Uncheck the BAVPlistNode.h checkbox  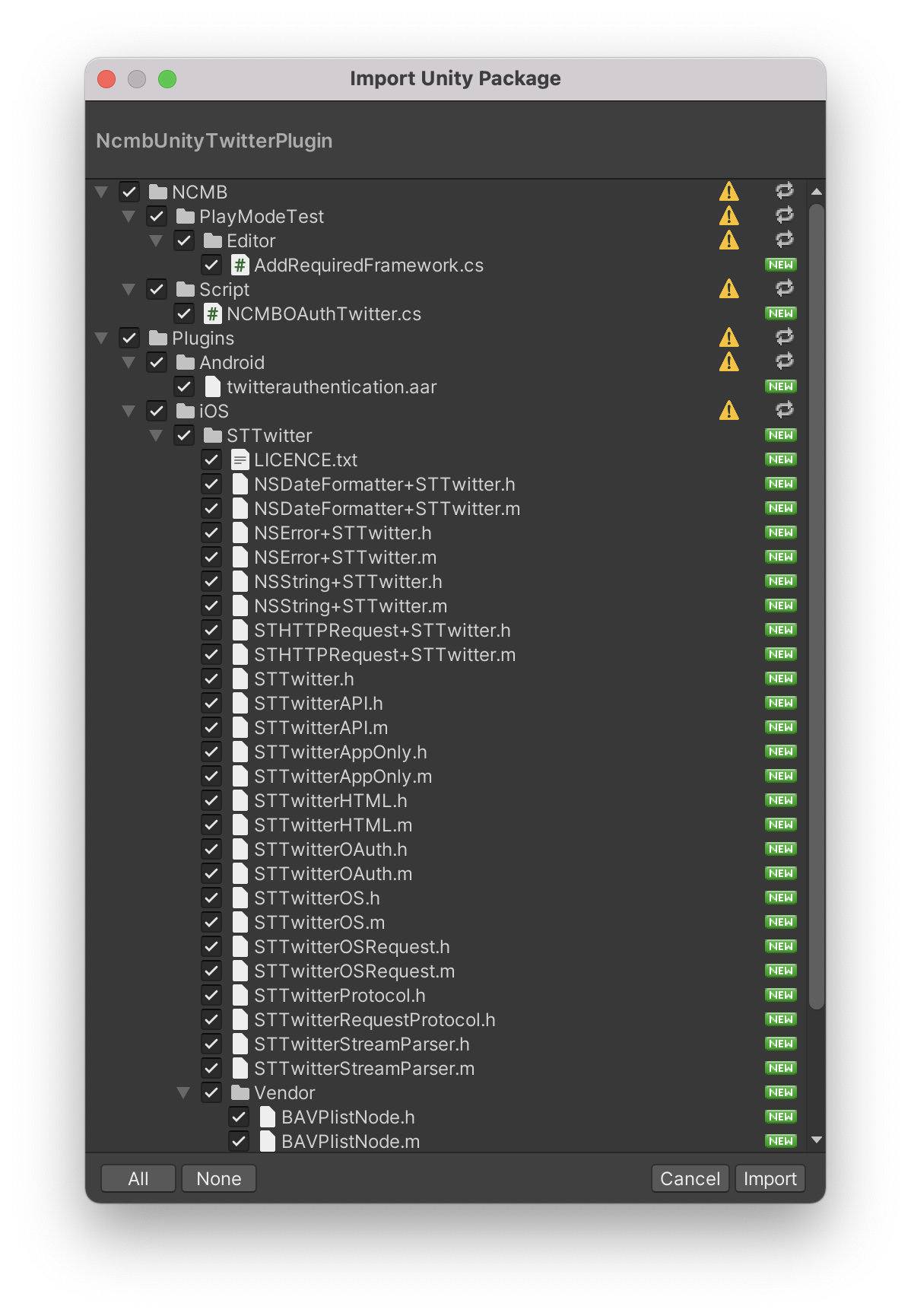pyautogui.click(x=239, y=1117)
